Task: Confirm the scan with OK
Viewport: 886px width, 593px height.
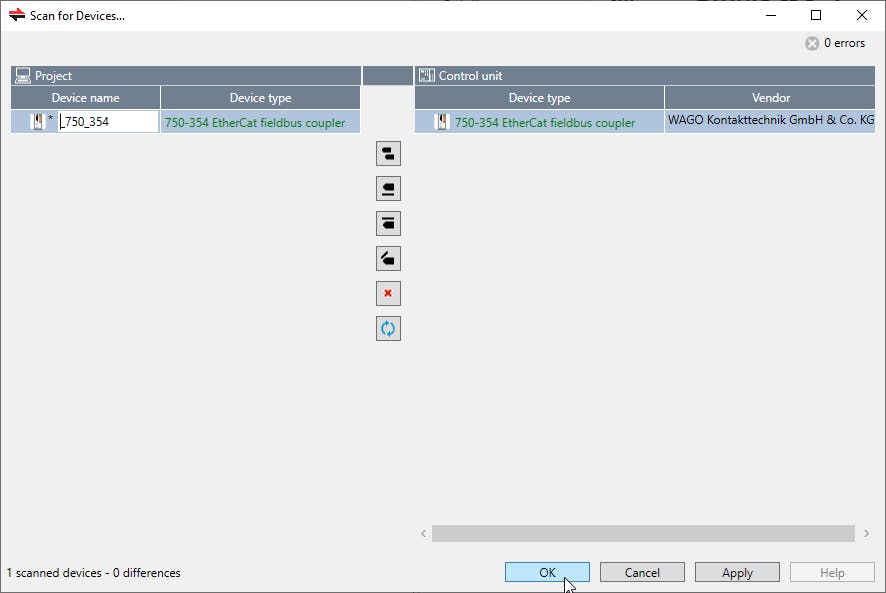Action: pos(547,573)
